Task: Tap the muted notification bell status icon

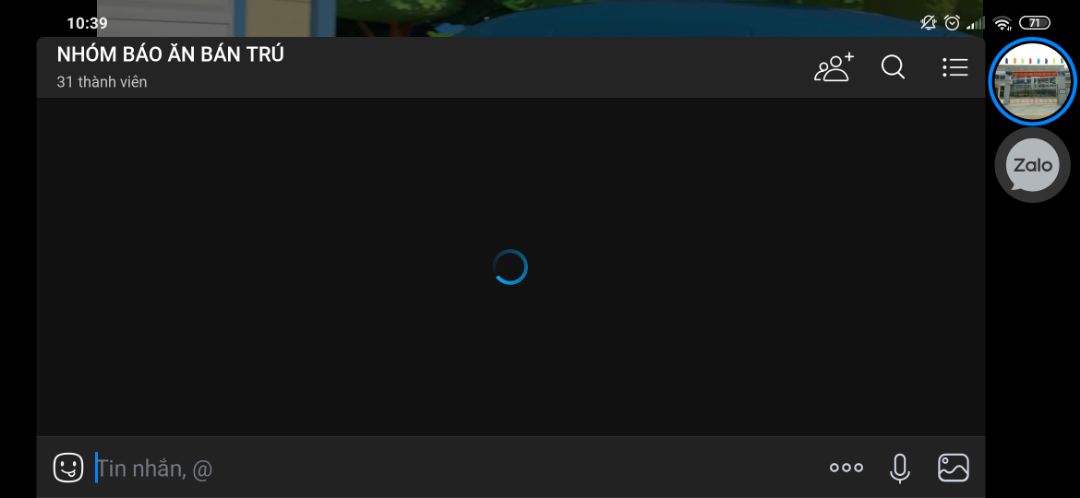Action: 928,23
